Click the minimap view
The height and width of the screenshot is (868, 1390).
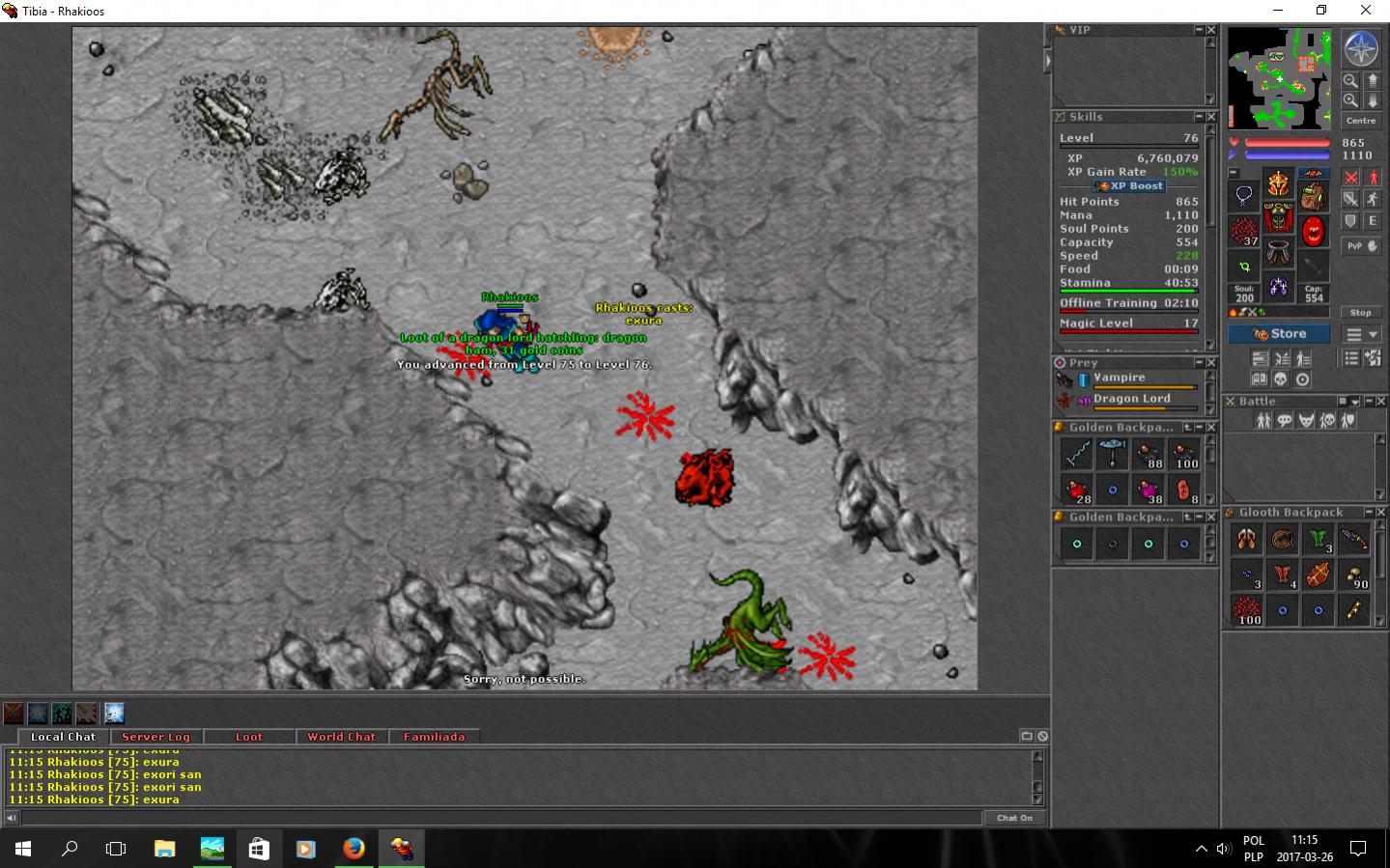coord(1280,78)
